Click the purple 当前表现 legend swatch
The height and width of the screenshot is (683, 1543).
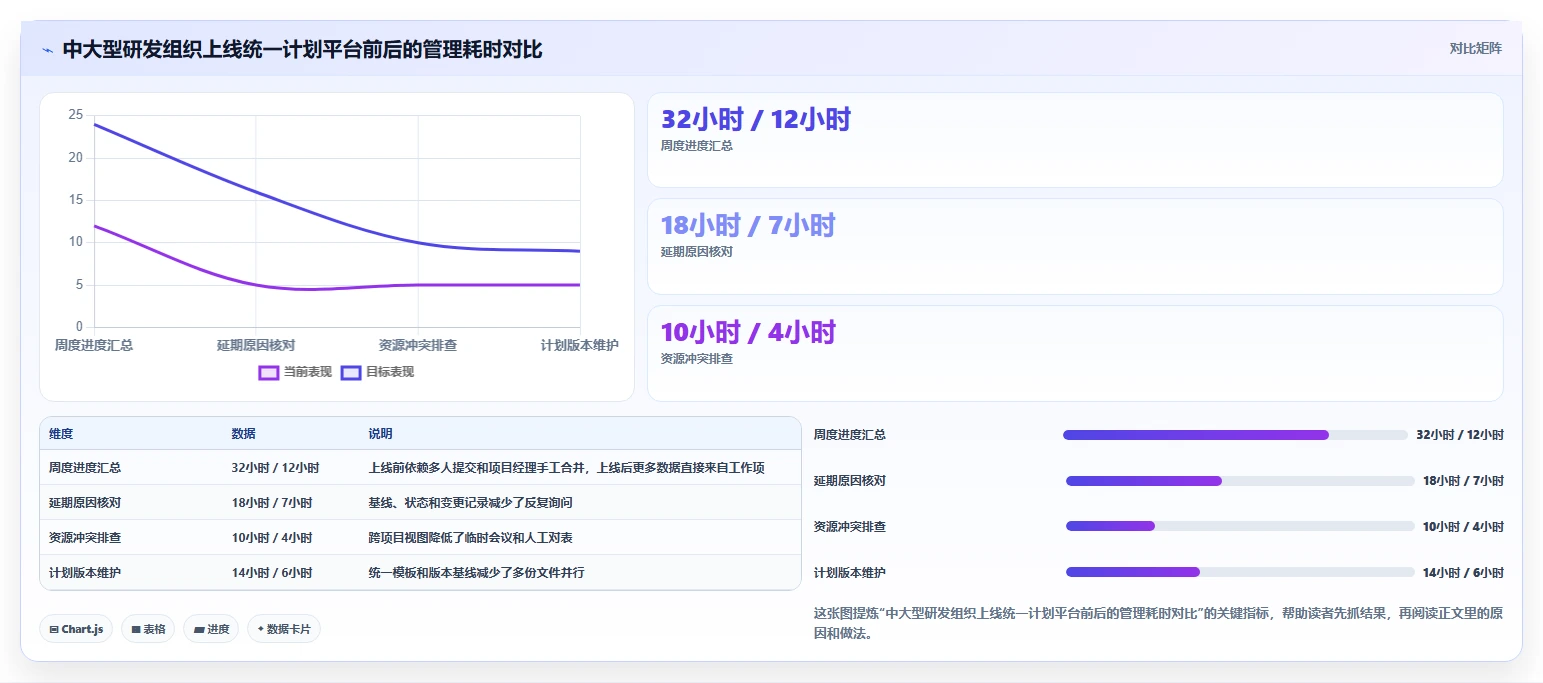[x=268, y=372]
